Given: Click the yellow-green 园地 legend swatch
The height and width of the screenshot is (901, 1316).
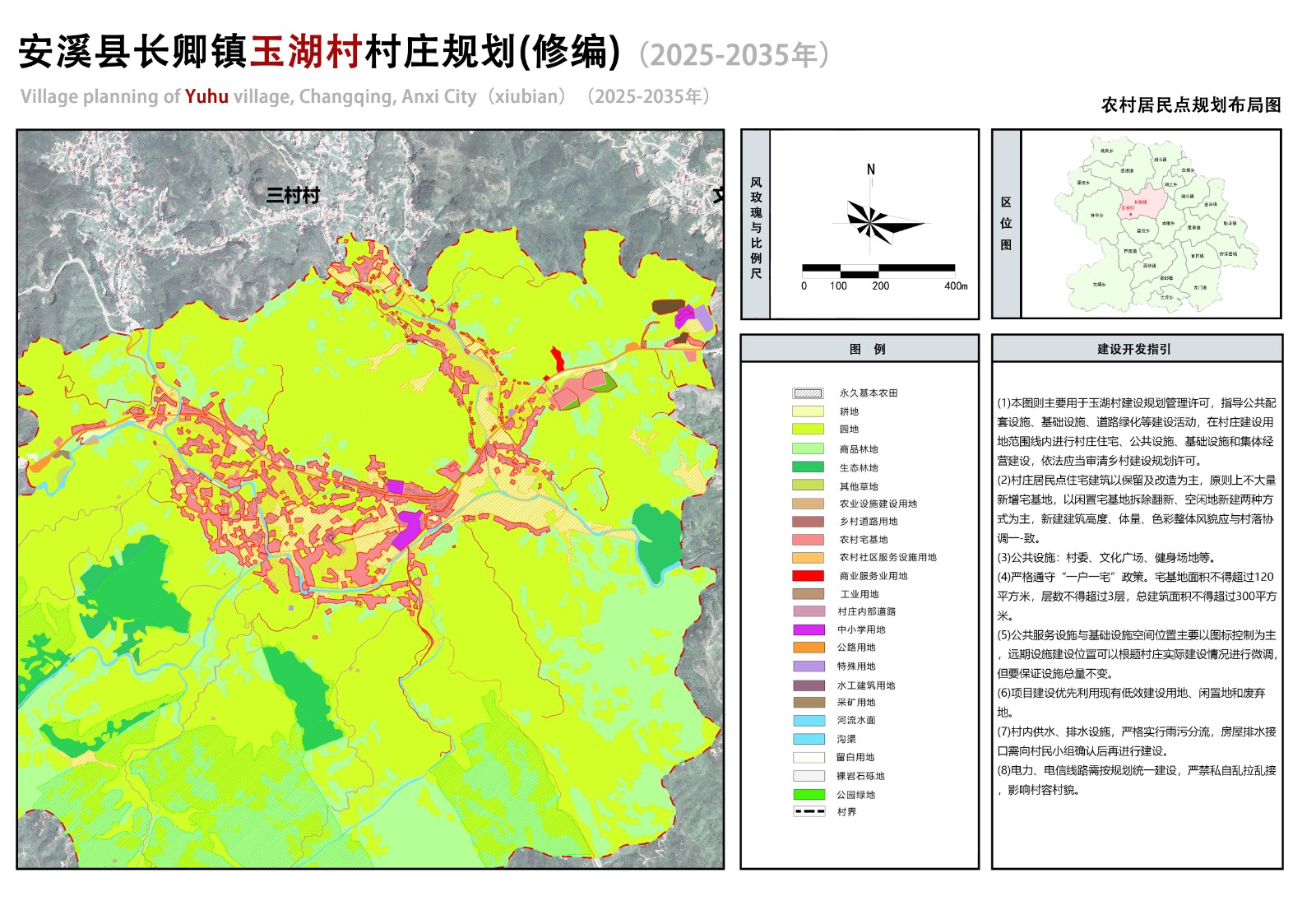Looking at the screenshot, I should (x=808, y=429).
